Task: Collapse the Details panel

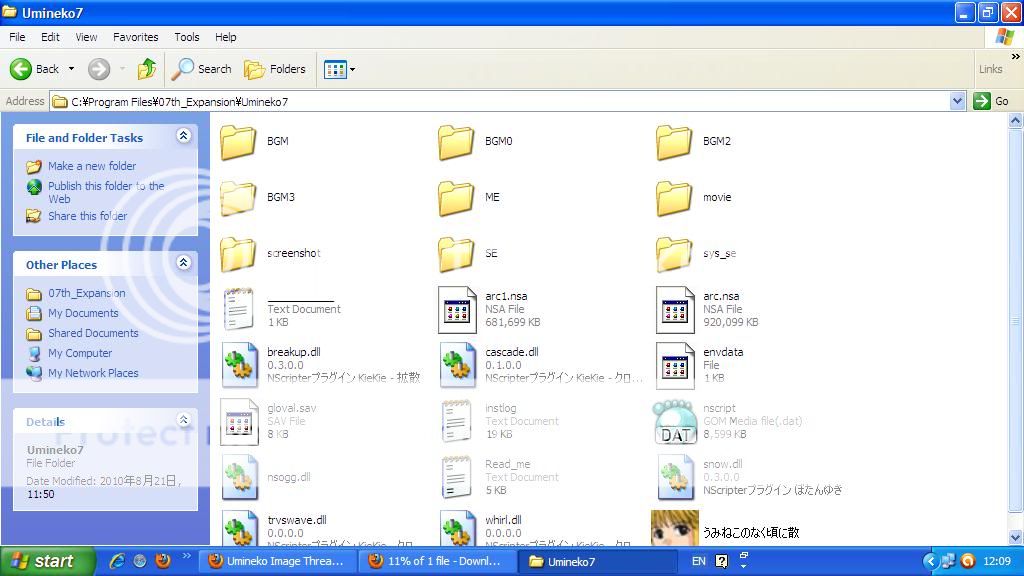Action: click(184, 419)
